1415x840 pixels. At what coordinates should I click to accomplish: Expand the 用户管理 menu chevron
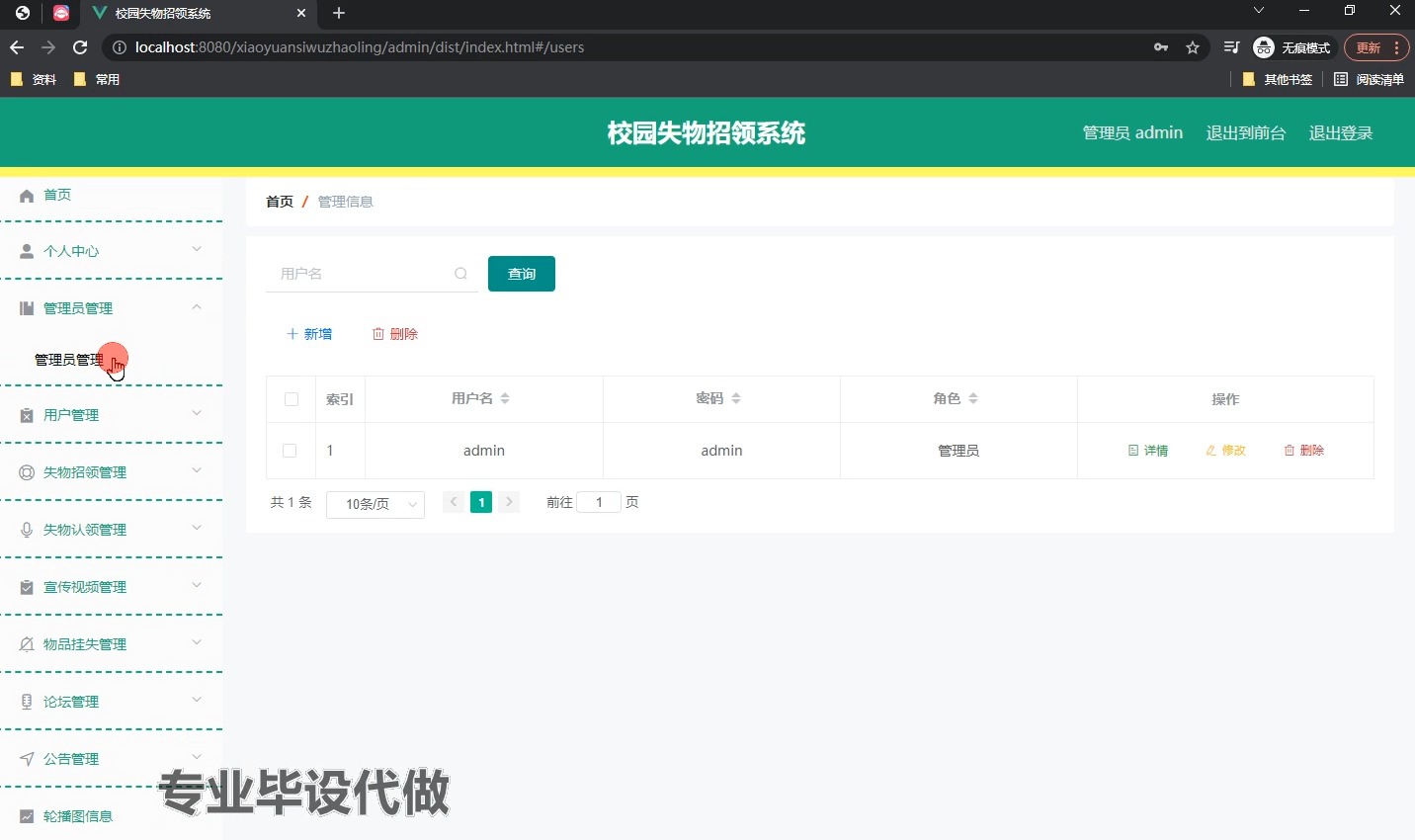pyautogui.click(x=197, y=413)
